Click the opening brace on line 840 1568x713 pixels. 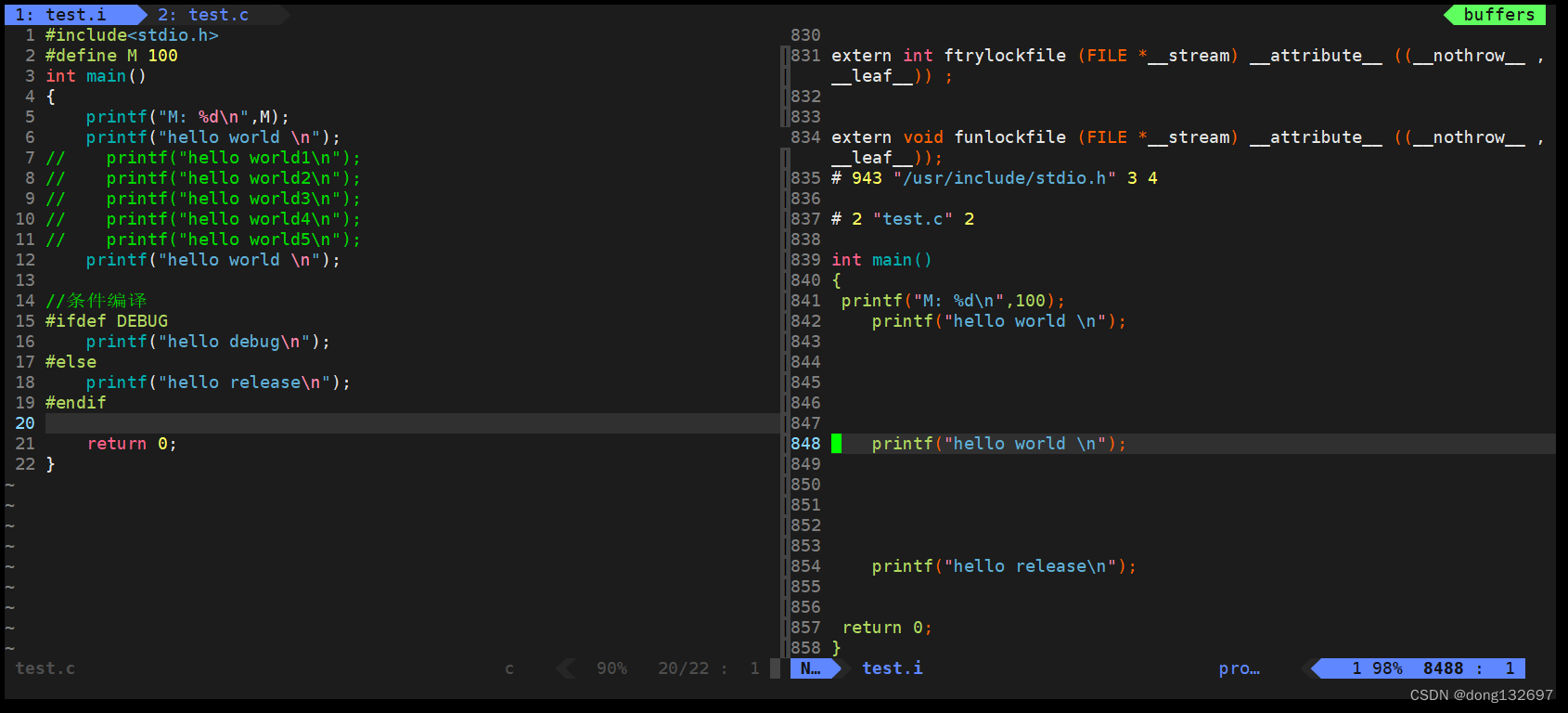tap(836, 280)
